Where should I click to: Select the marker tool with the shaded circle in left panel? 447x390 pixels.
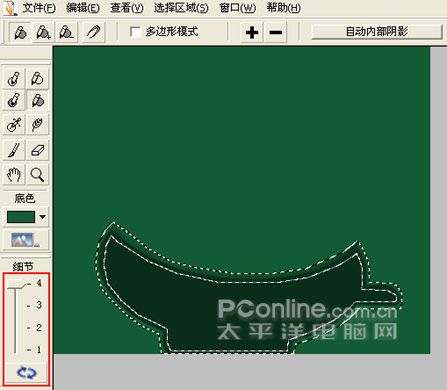coord(37,100)
